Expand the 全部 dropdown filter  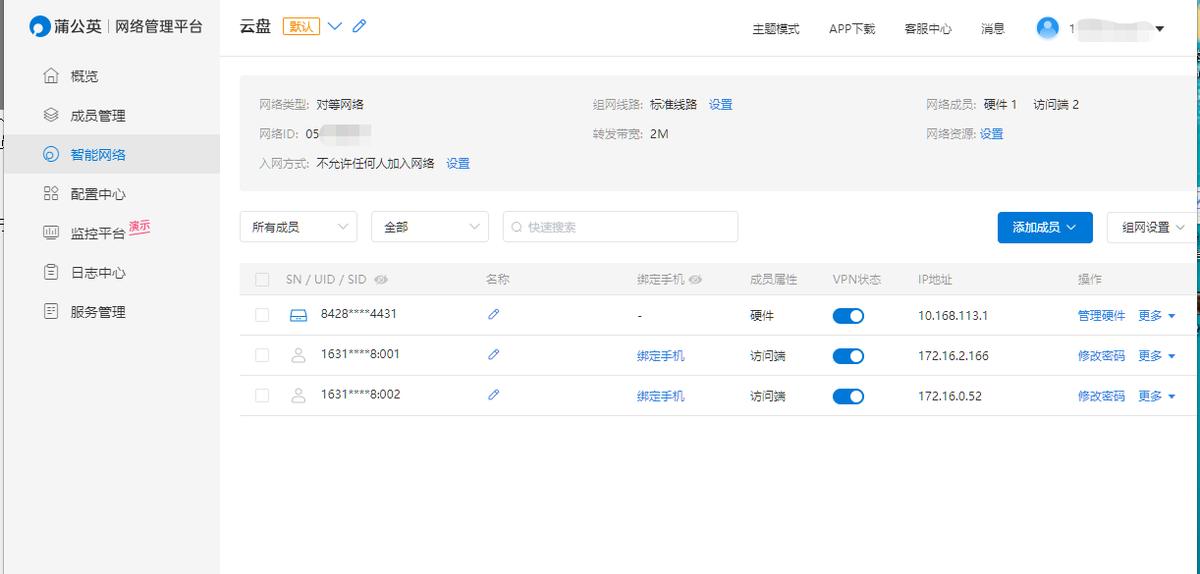tap(429, 227)
